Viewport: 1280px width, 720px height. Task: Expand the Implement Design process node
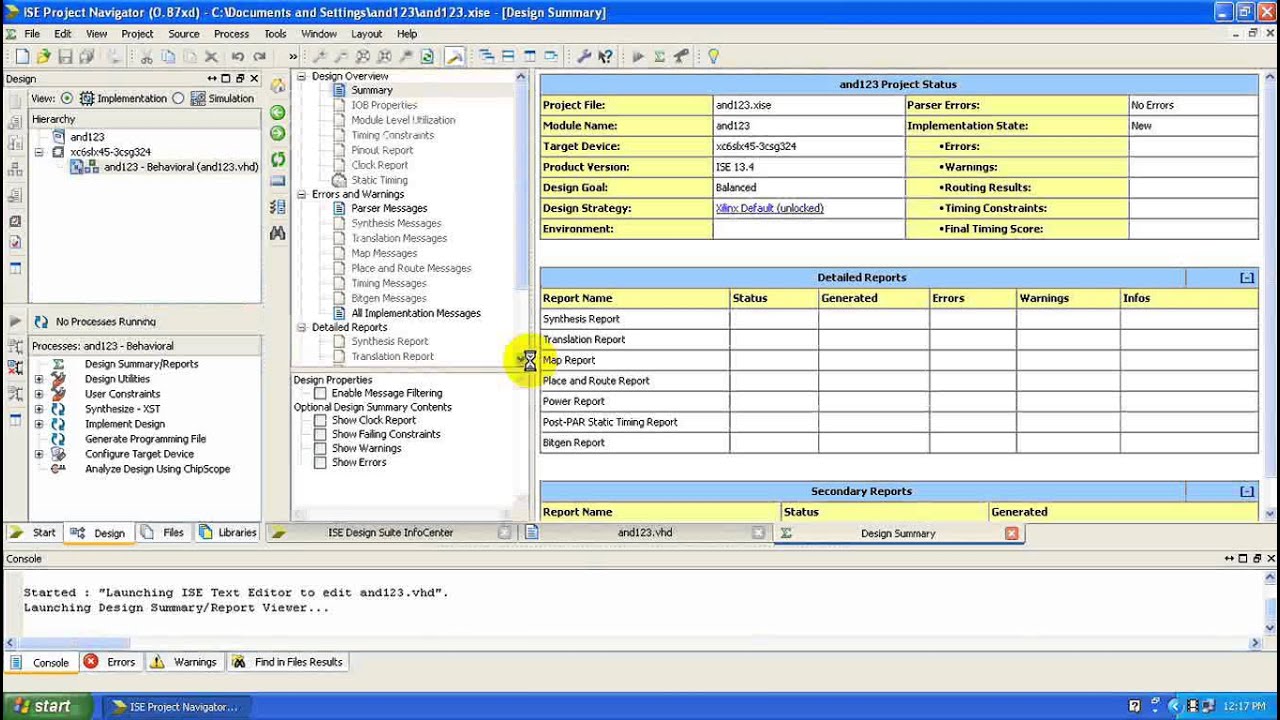[39, 424]
